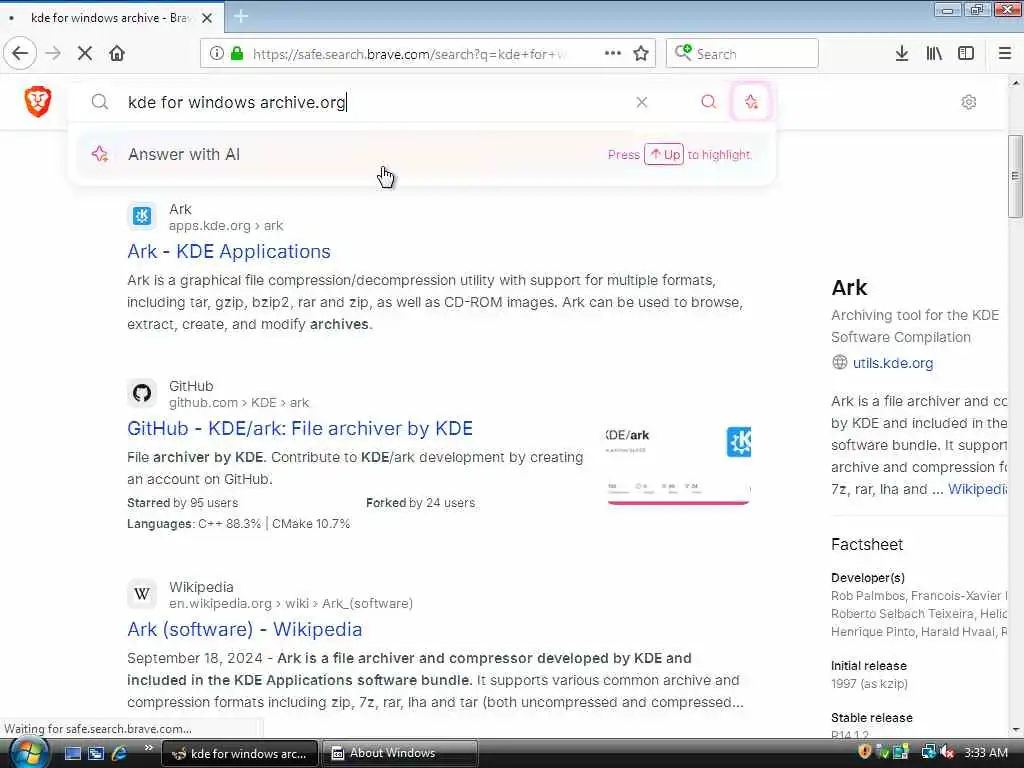Click 'Forked by 24 users' text

point(420,503)
